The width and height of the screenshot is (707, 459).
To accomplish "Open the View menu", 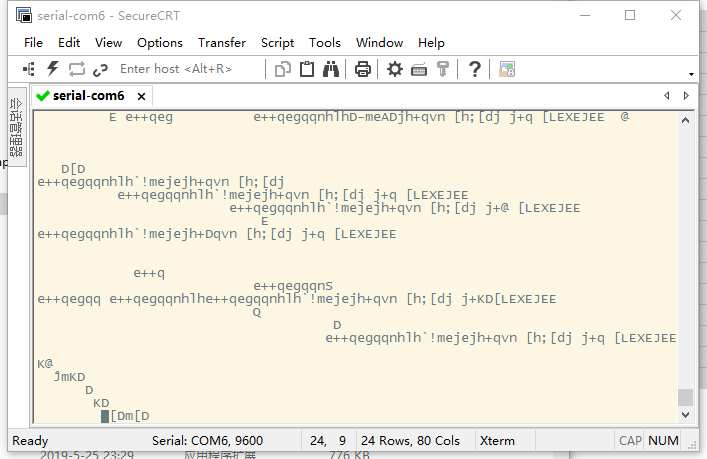I will 108,43.
